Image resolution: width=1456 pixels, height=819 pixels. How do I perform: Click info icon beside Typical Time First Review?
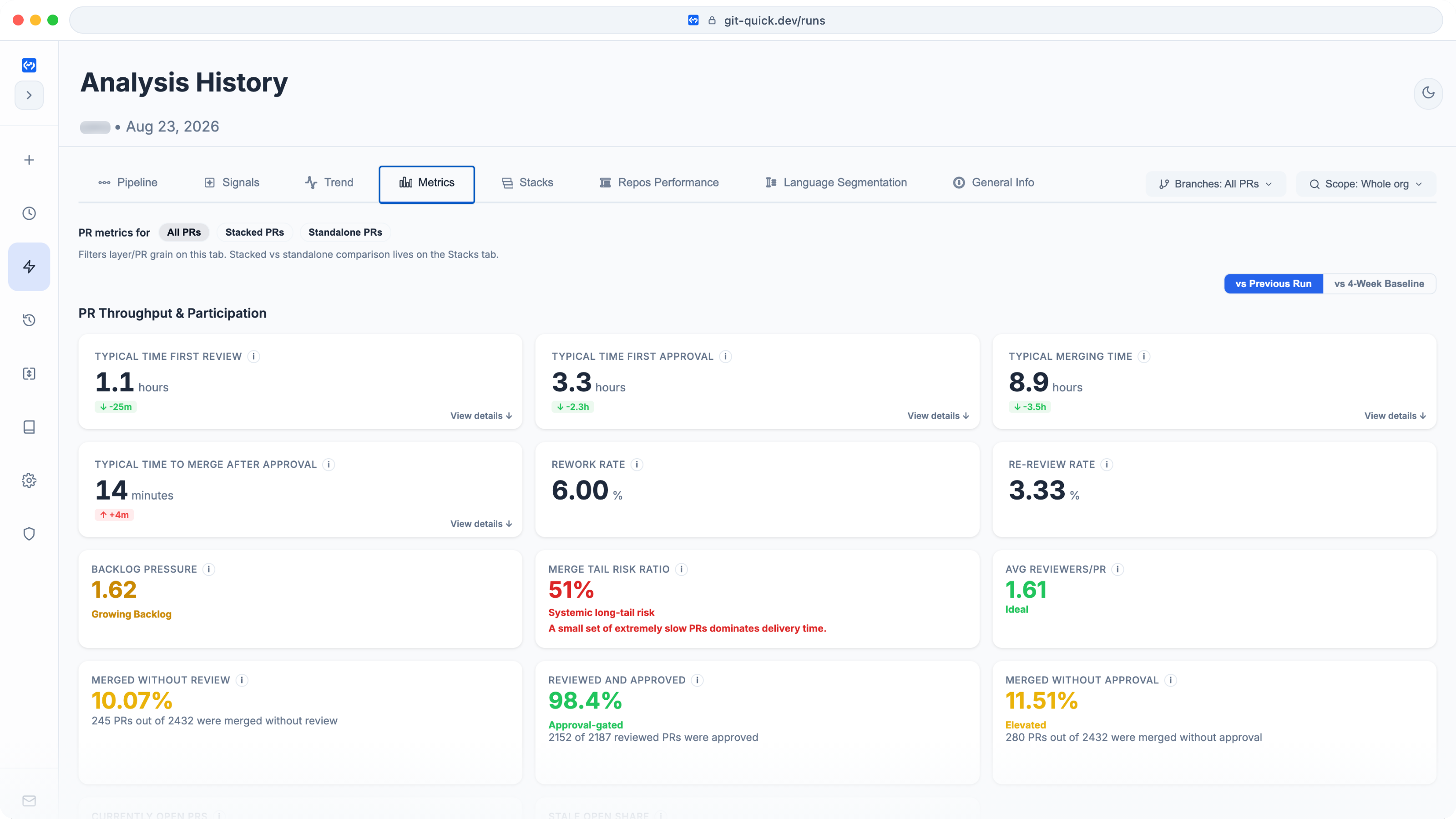click(254, 356)
